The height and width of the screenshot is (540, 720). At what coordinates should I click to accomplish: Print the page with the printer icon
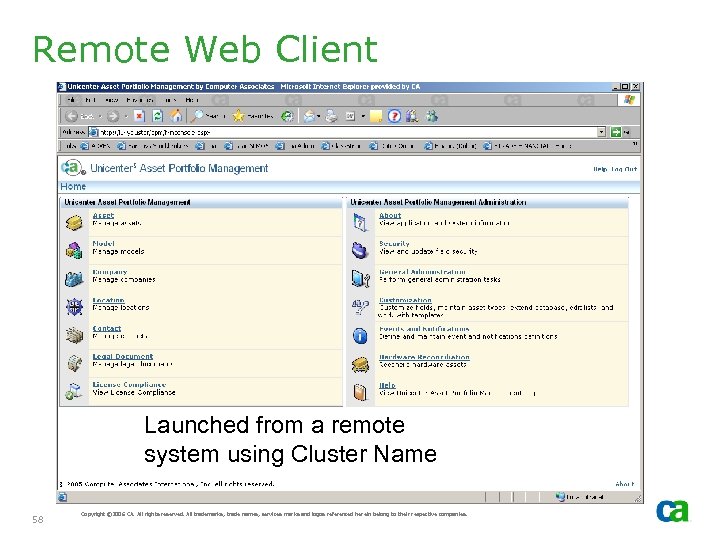coord(332,116)
